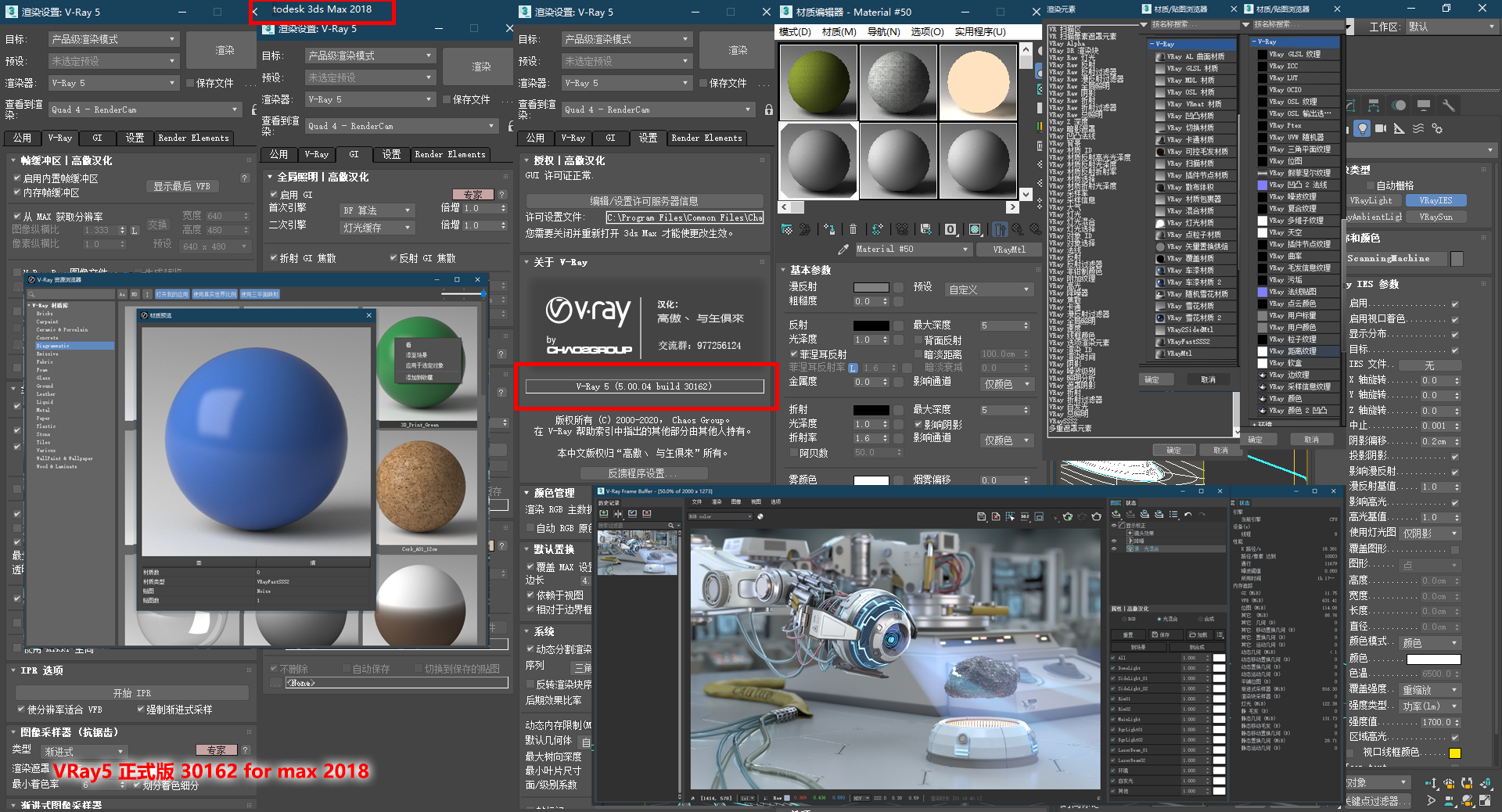Open 设置 tab in right Render Setup
This screenshot has width=1502, height=812.
(x=648, y=138)
